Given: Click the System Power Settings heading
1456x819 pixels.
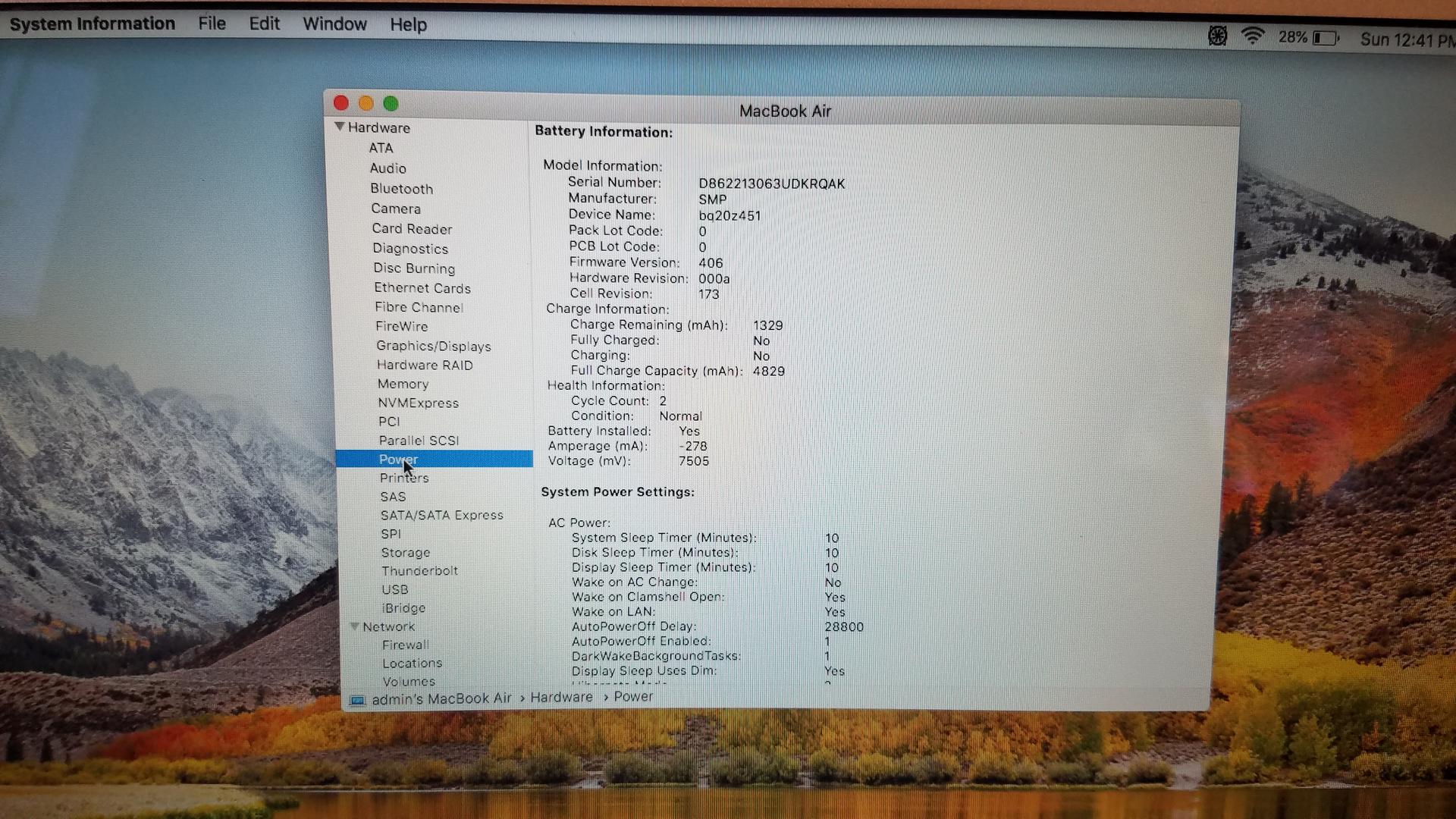Looking at the screenshot, I should point(617,491).
